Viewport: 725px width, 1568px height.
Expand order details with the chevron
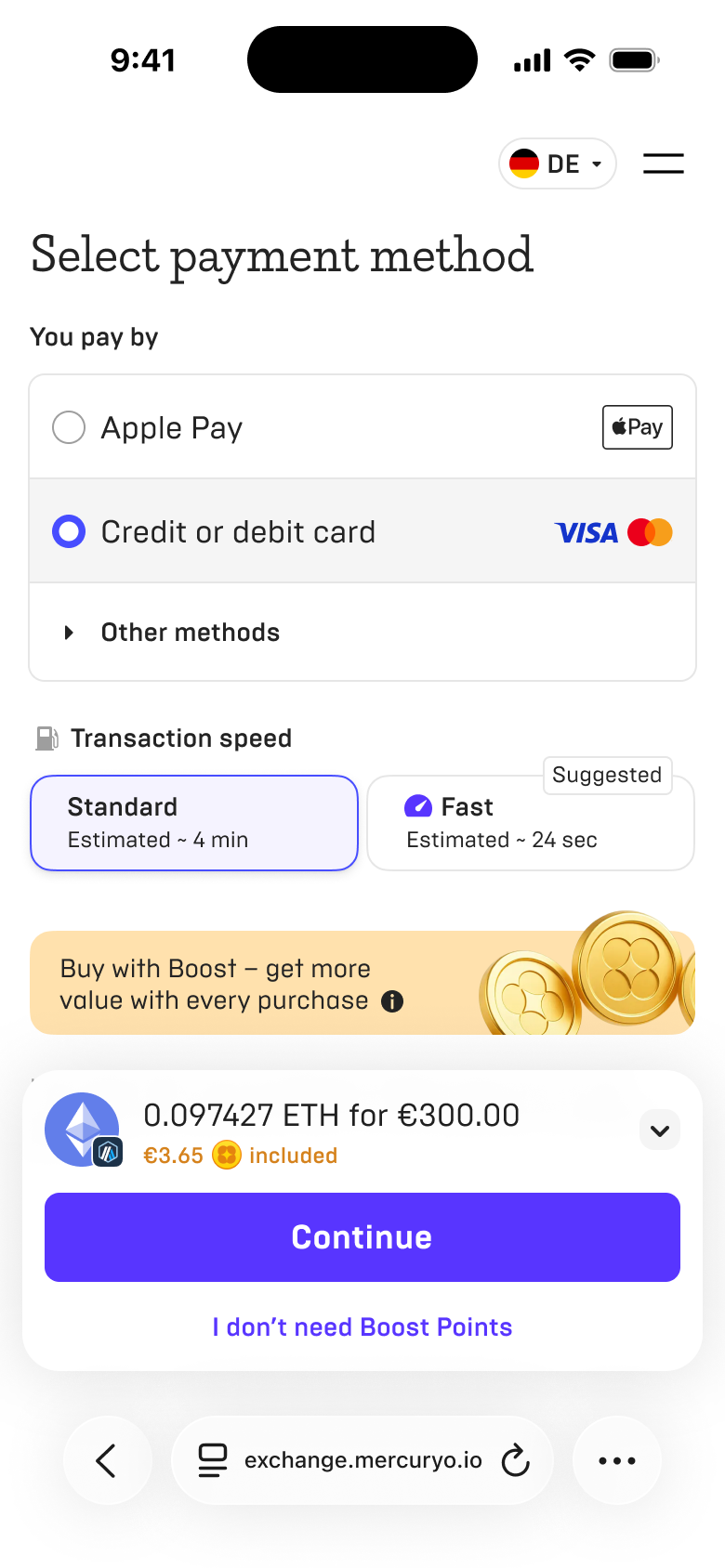pos(660,1130)
